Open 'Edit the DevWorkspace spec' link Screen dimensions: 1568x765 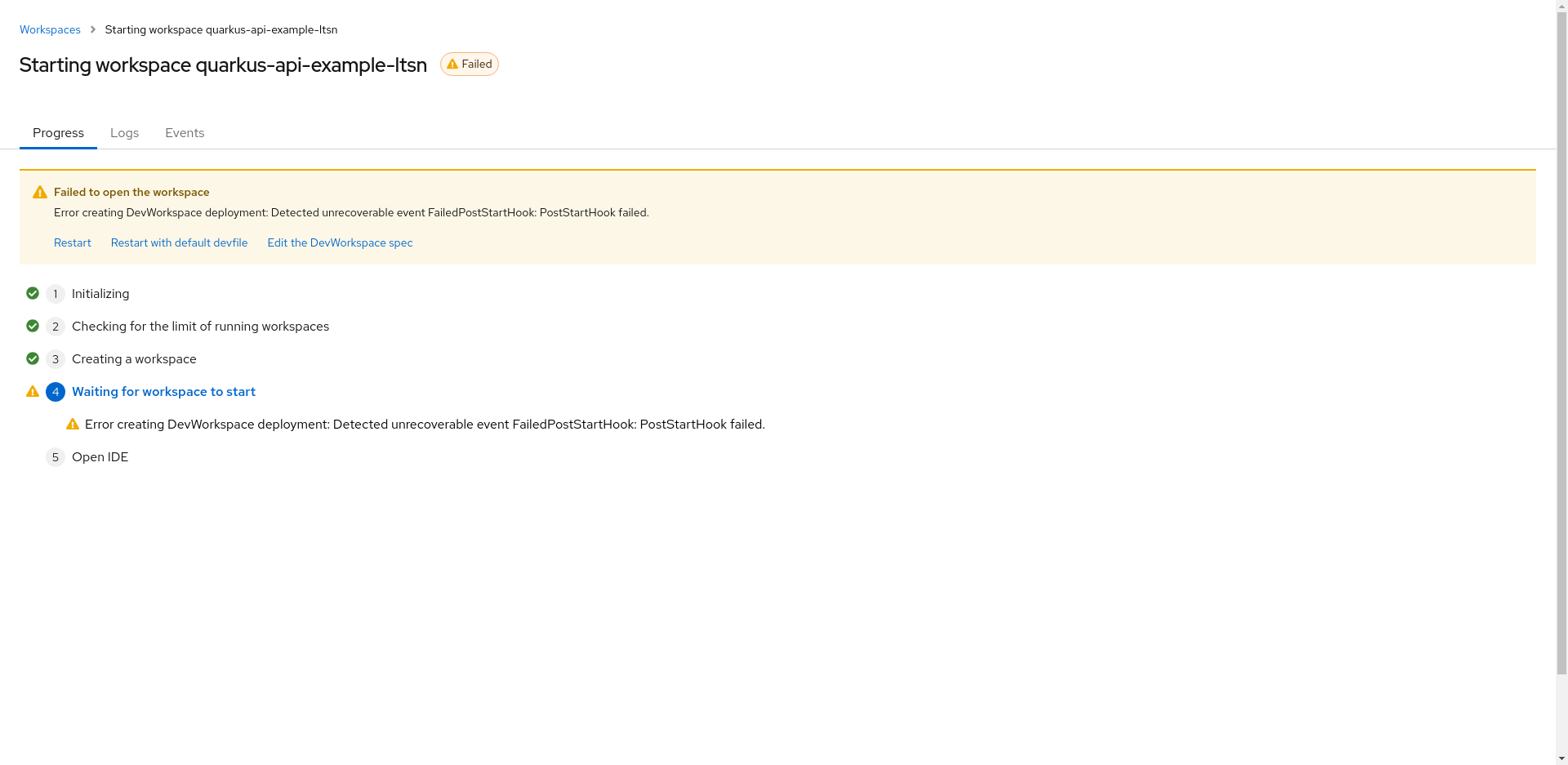(340, 242)
